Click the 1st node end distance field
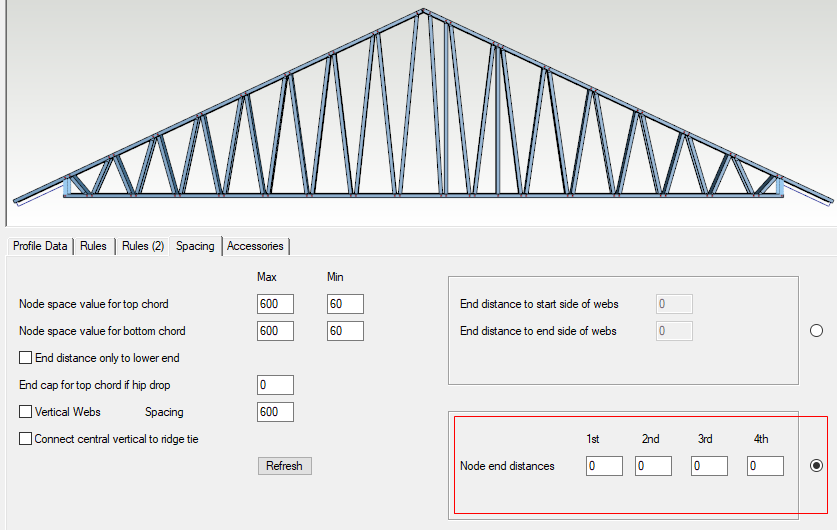Image resolution: width=837 pixels, height=530 pixels. point(604,466)
